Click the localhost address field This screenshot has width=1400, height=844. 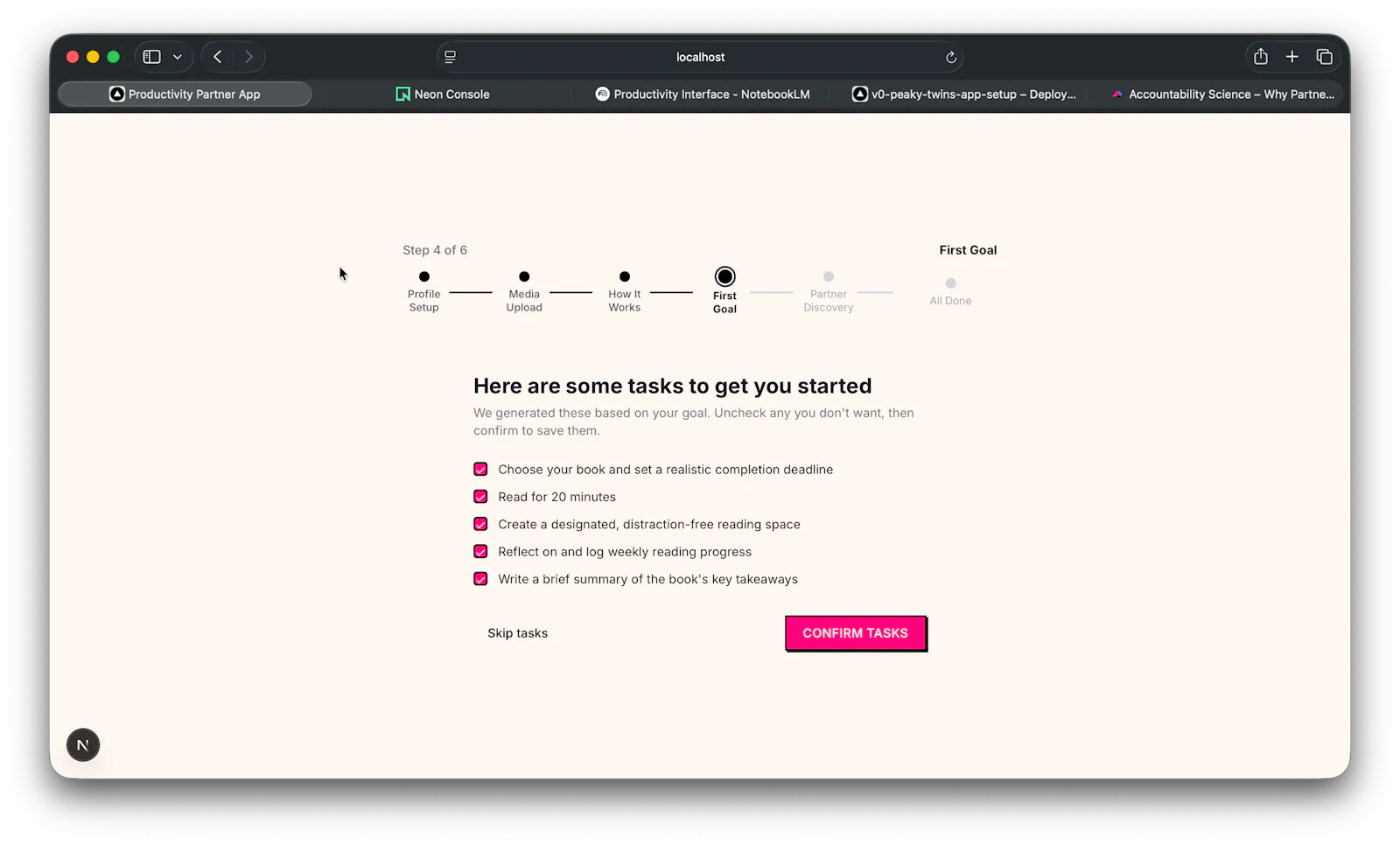point(700,57)
